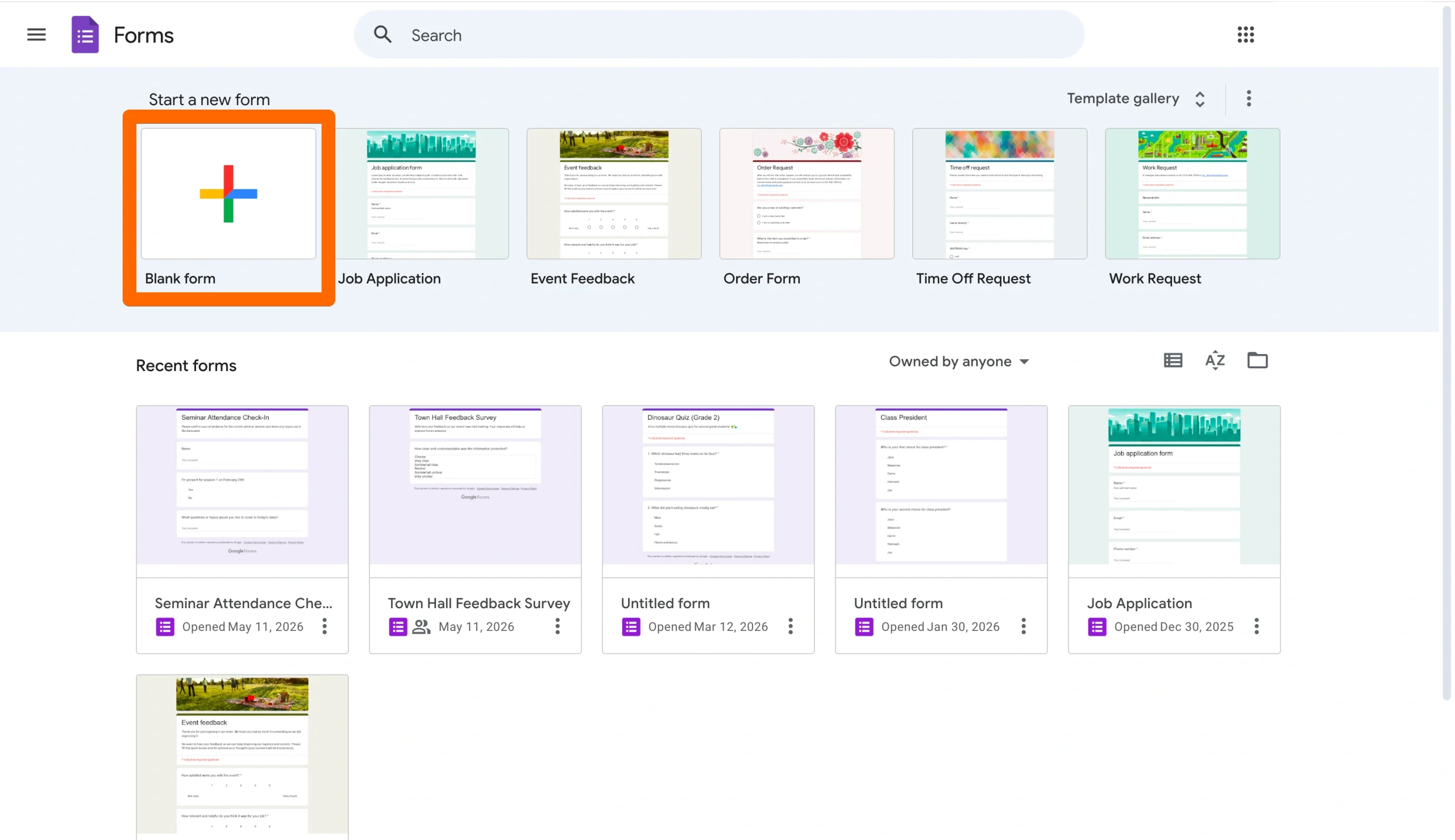The width and height of the screenshot is (1455, 840).
Task: Open more options for the Mar 12, 2026 form
Action: [791, 626]
